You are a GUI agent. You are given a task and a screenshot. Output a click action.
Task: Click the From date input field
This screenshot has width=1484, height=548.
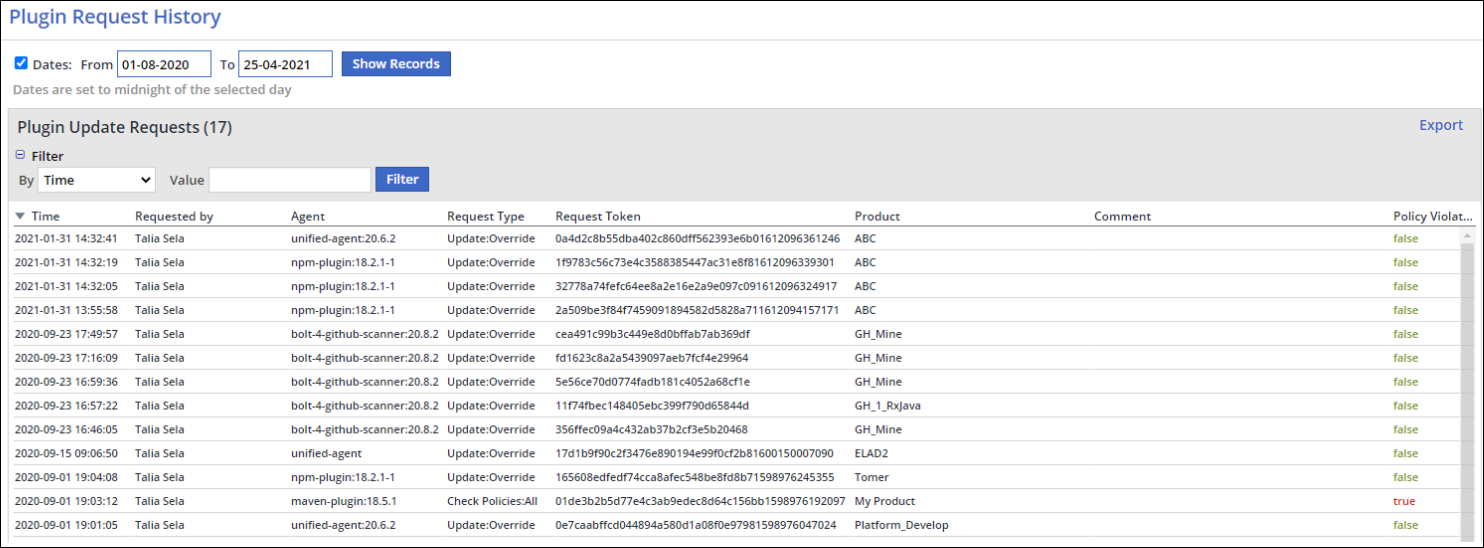click(x=164, y=64)
